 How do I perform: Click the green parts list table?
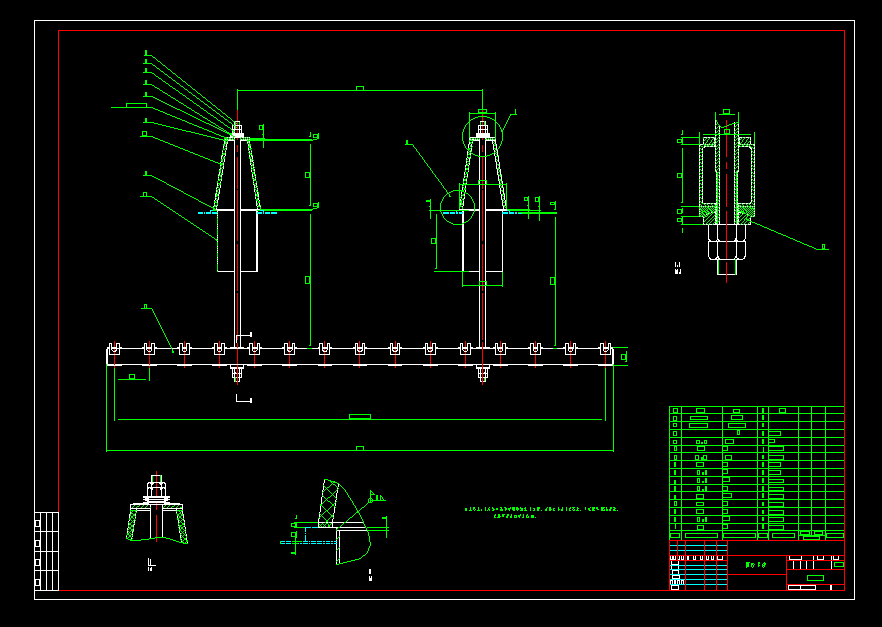pos(757,473)
